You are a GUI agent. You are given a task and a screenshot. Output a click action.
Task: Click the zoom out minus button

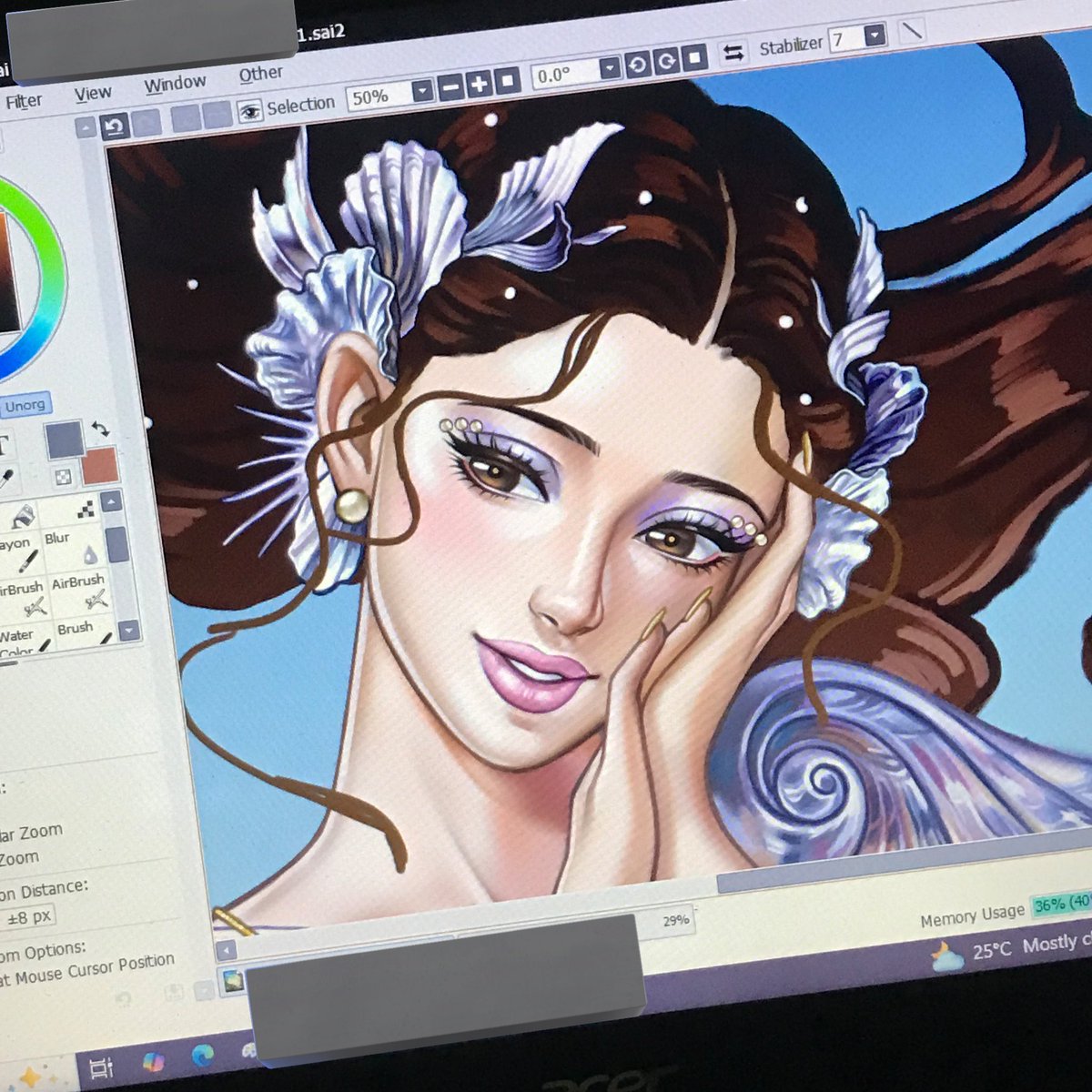coord(450,88)
